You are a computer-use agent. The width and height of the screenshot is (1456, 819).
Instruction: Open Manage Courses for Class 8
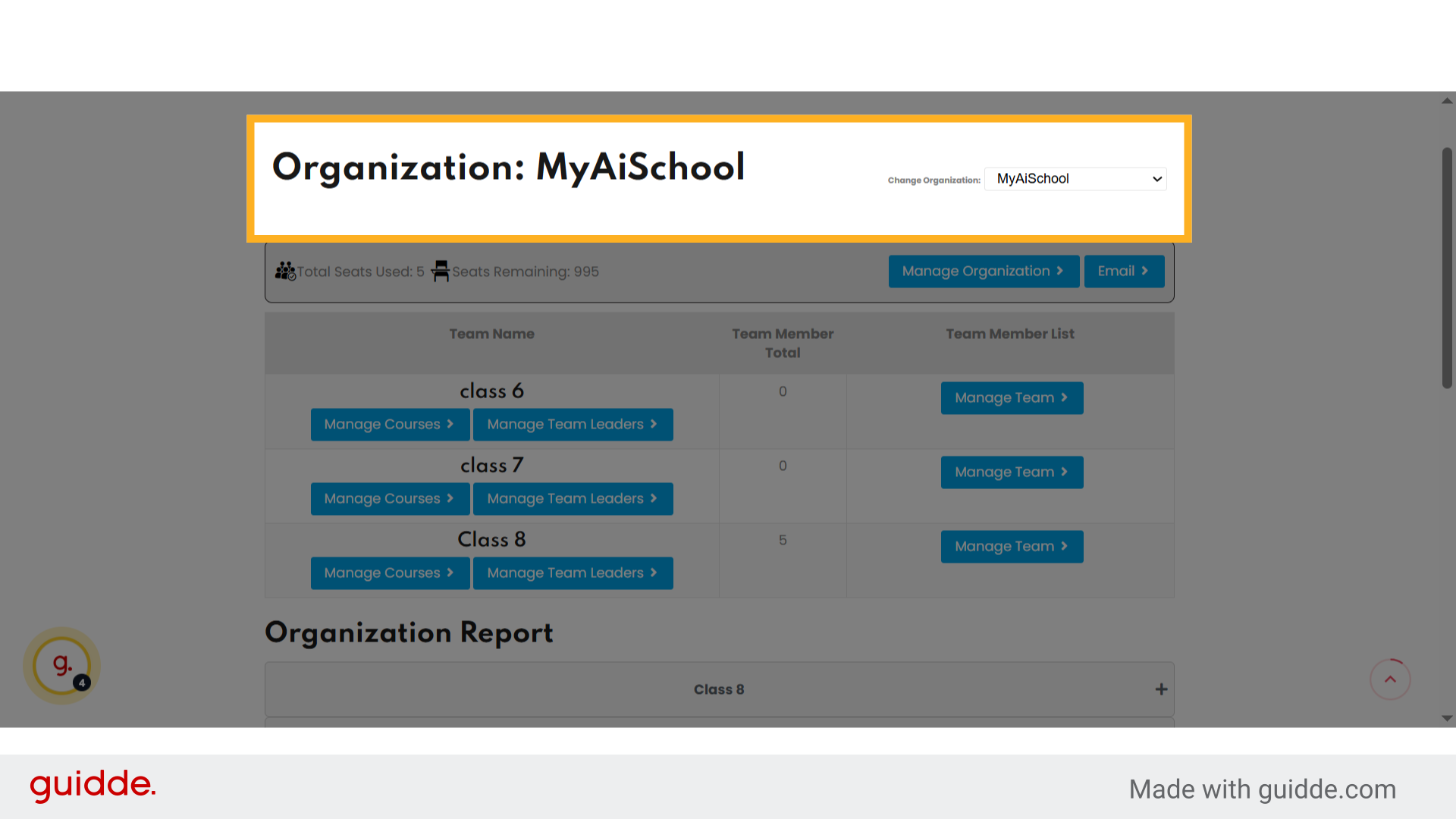(x=390, y=573)
